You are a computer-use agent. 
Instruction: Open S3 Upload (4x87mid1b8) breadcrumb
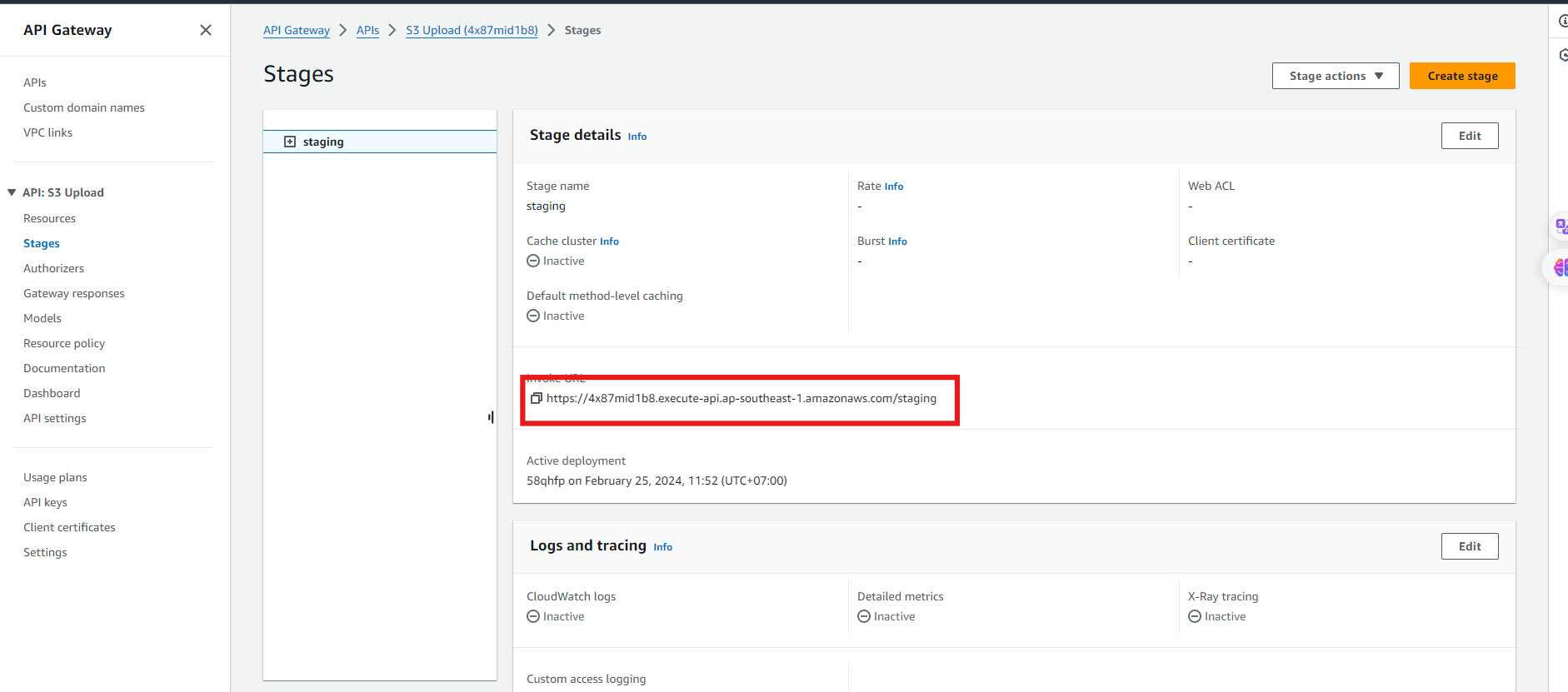pyautogui.click(x=472, y=30)
